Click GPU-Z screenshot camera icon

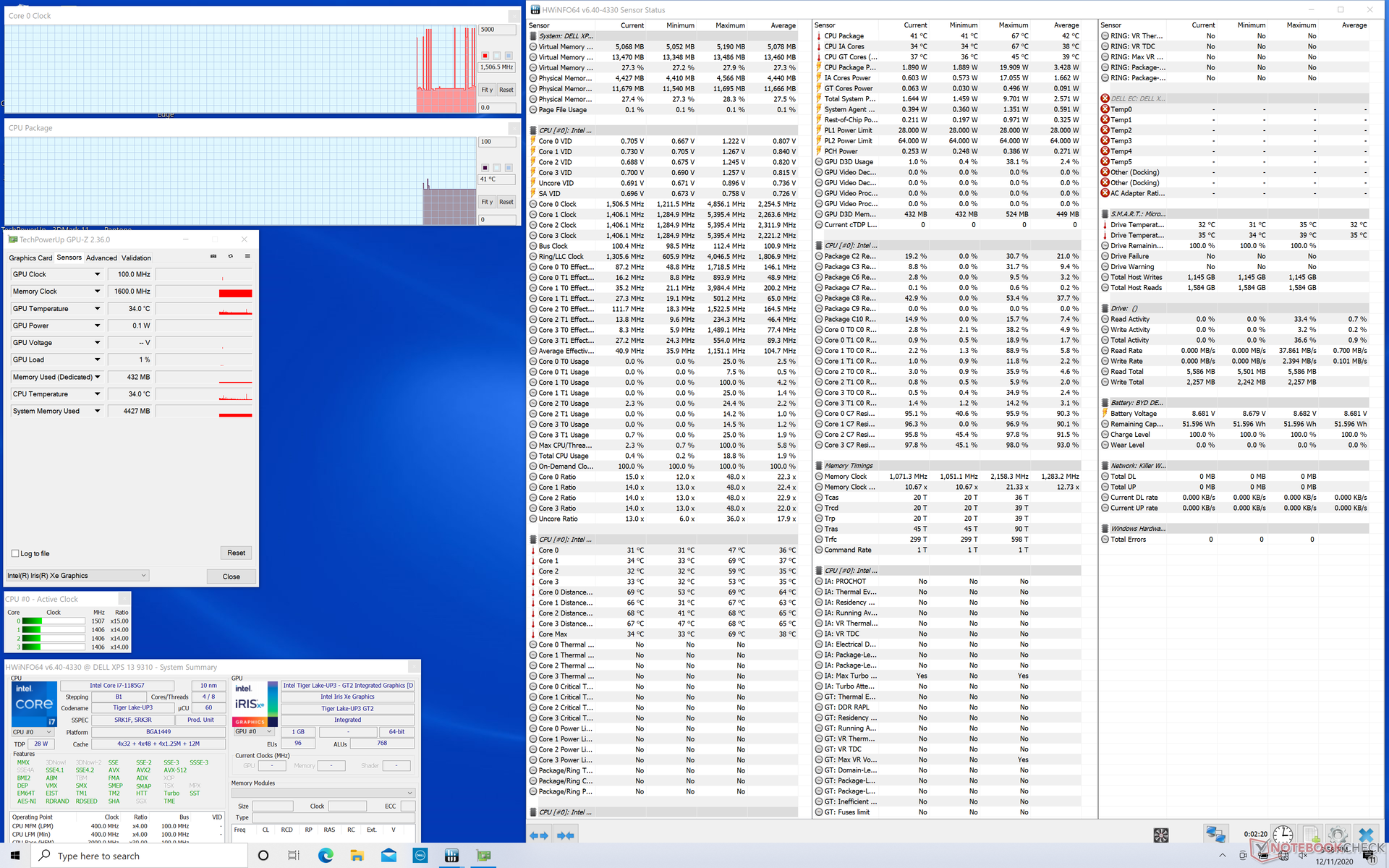click(213, 256)
